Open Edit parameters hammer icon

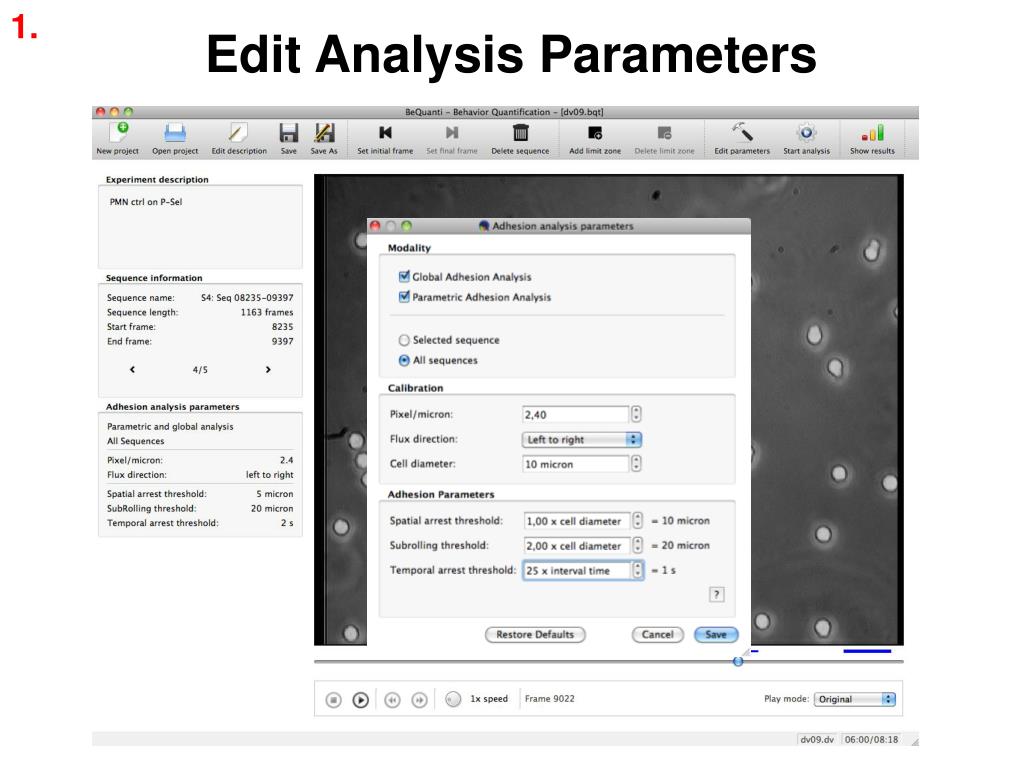(x=742, y=133)
